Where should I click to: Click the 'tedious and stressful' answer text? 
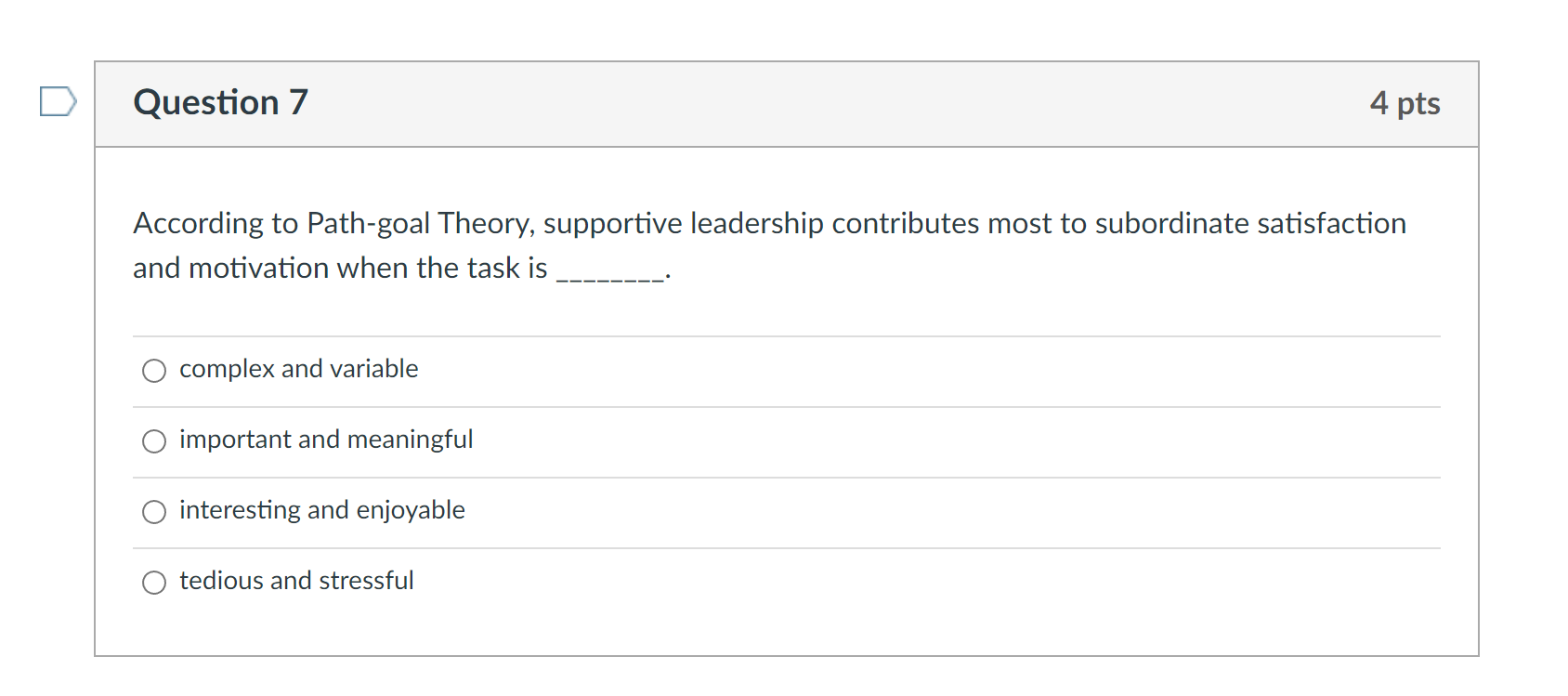(296, 580)
